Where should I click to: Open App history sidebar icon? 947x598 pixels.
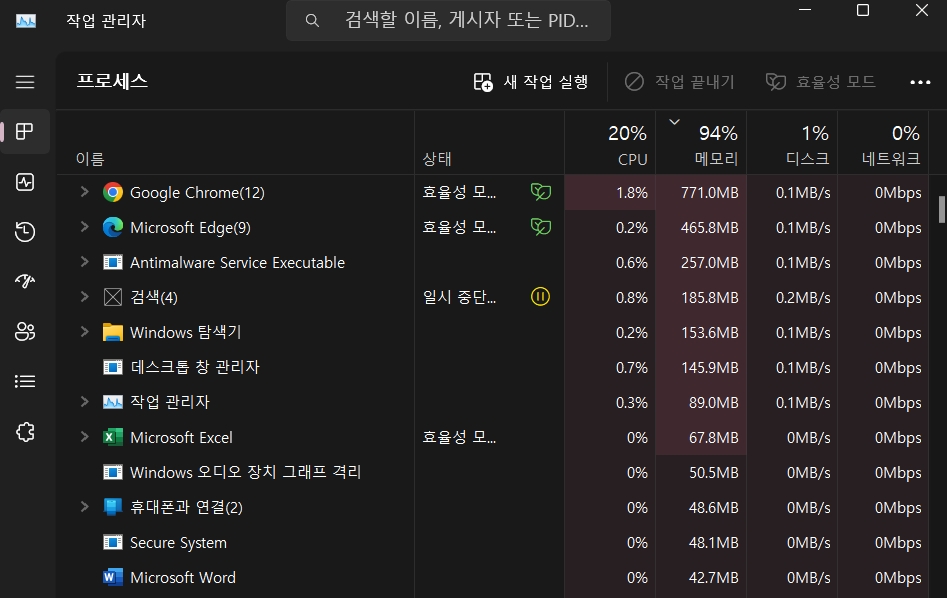click(x=25, y=232)
